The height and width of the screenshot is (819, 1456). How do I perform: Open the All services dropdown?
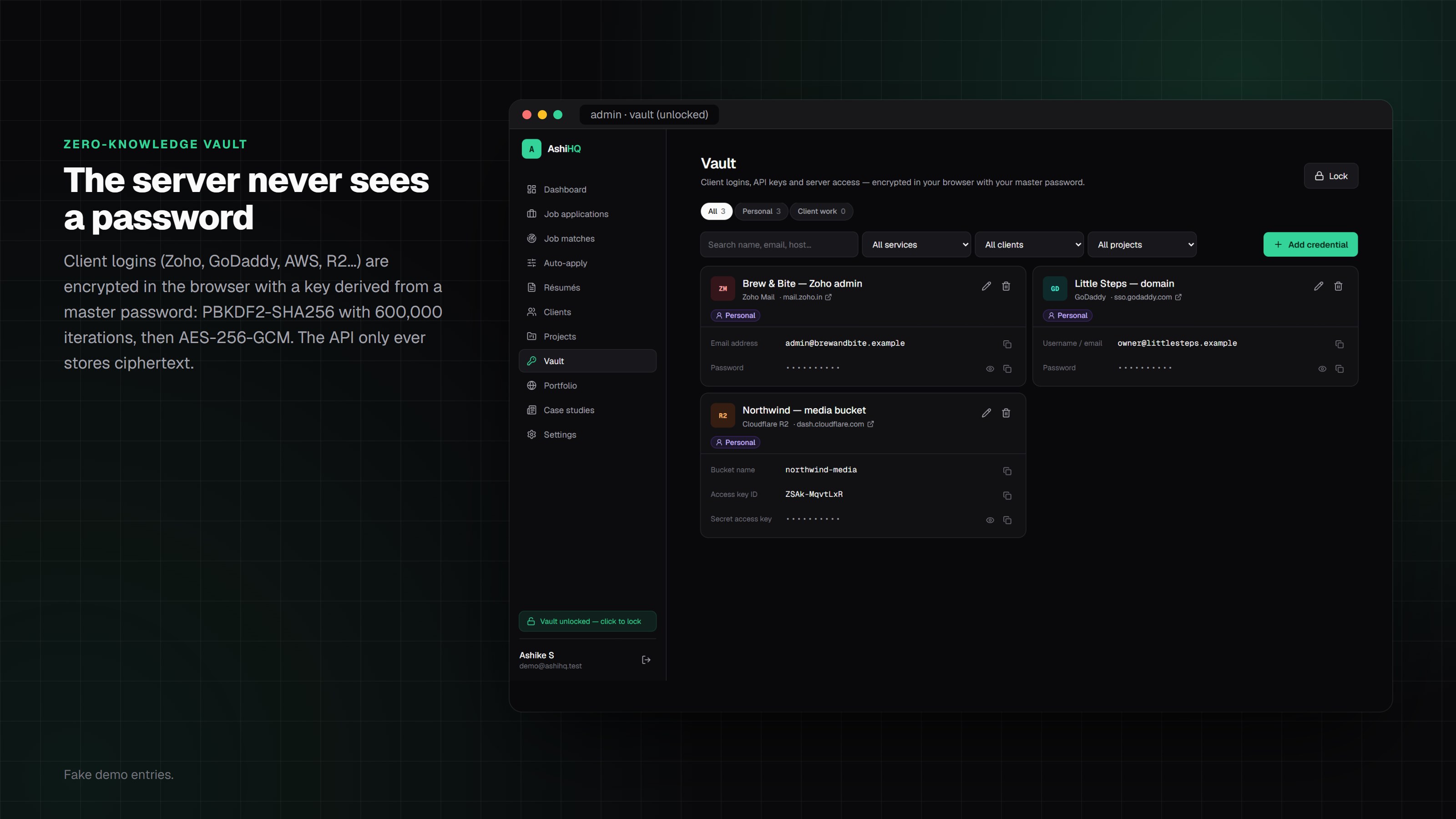point(916,245)
